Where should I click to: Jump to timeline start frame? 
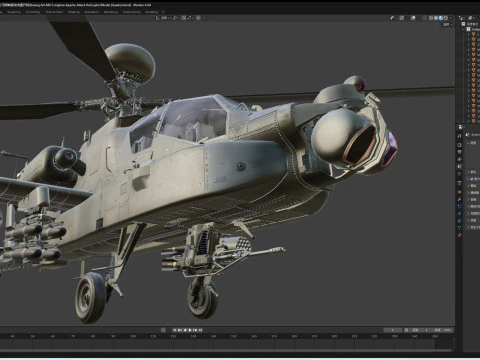[x=174, y=330]
